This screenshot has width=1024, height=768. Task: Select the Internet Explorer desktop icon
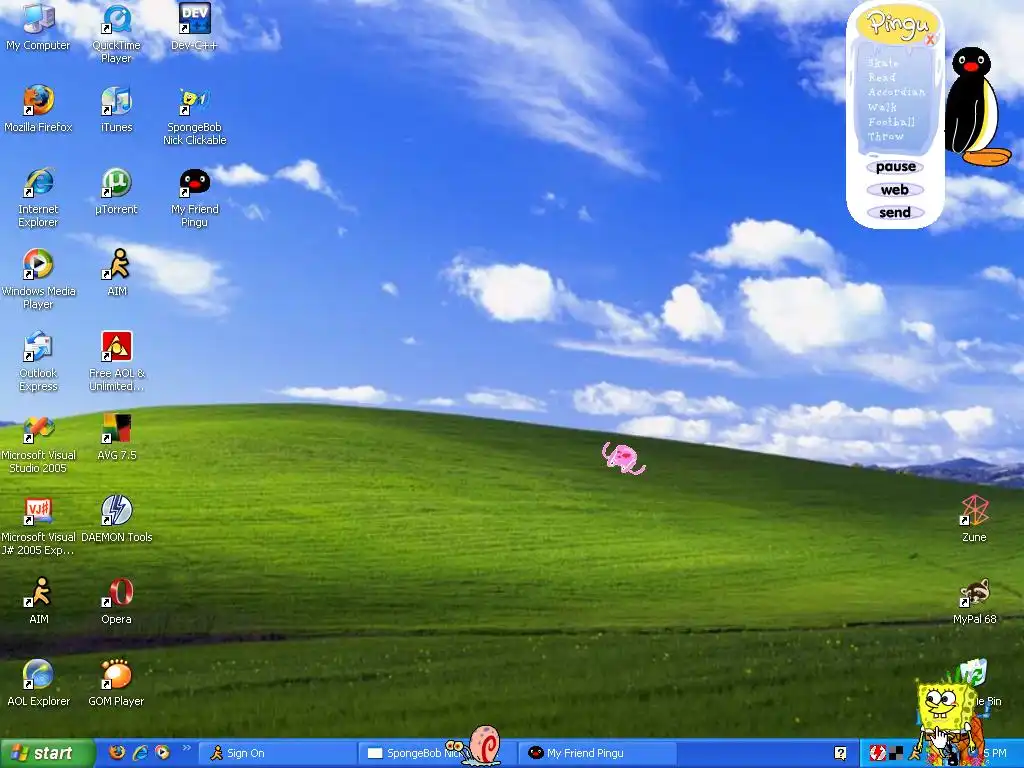[x=38, y=197]
